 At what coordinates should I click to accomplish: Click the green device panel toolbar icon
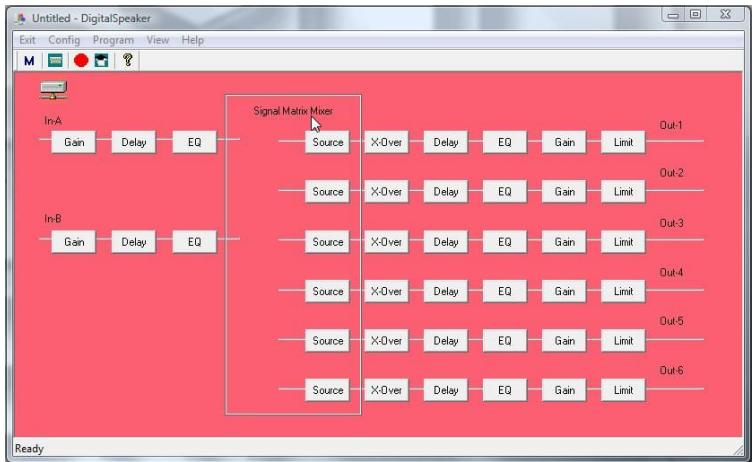point(55,61)
